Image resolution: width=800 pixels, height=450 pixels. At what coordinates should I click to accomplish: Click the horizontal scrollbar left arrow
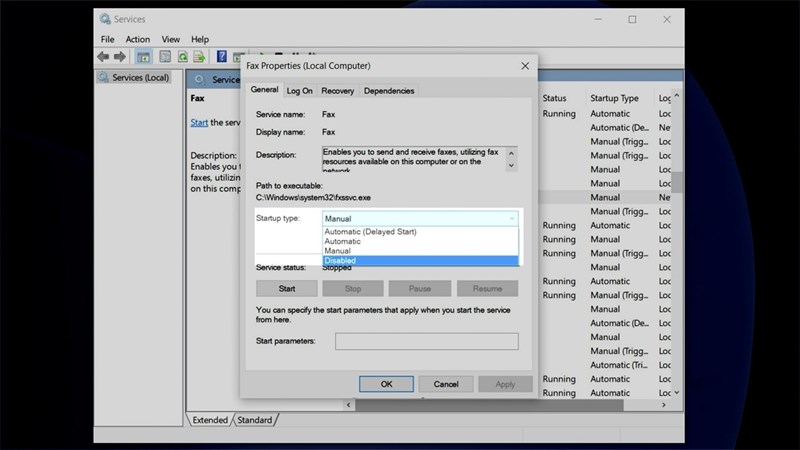point(348,405)
